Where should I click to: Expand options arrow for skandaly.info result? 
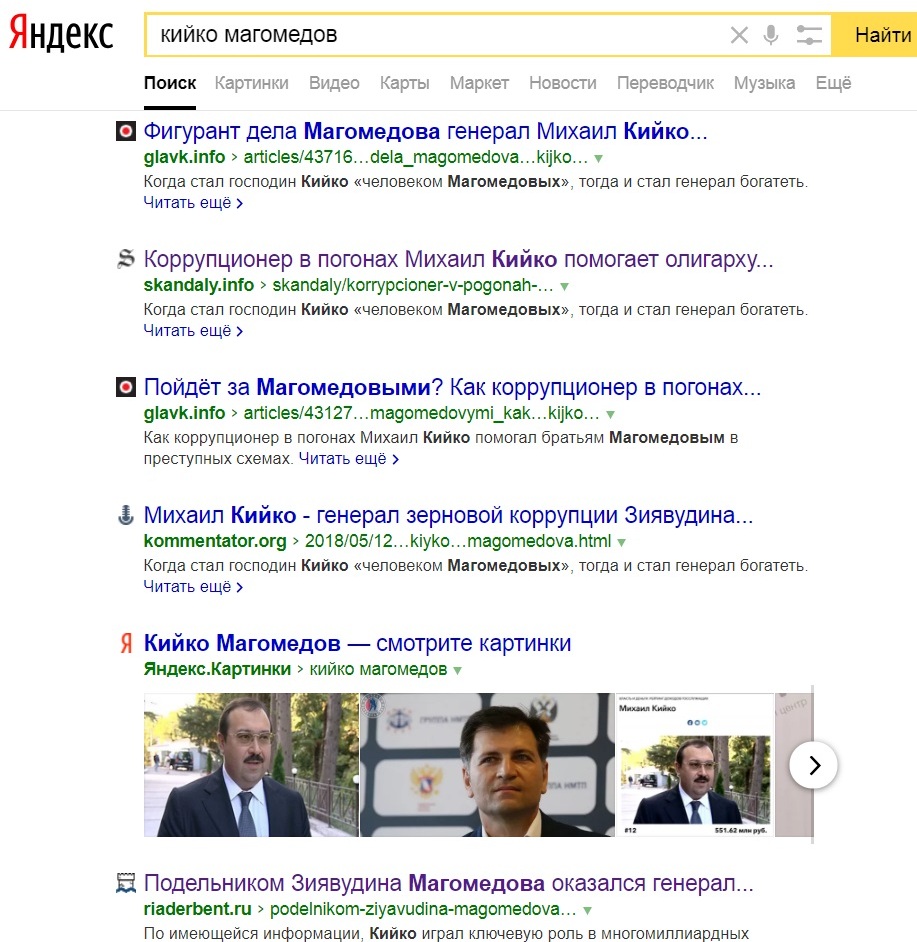565,287
